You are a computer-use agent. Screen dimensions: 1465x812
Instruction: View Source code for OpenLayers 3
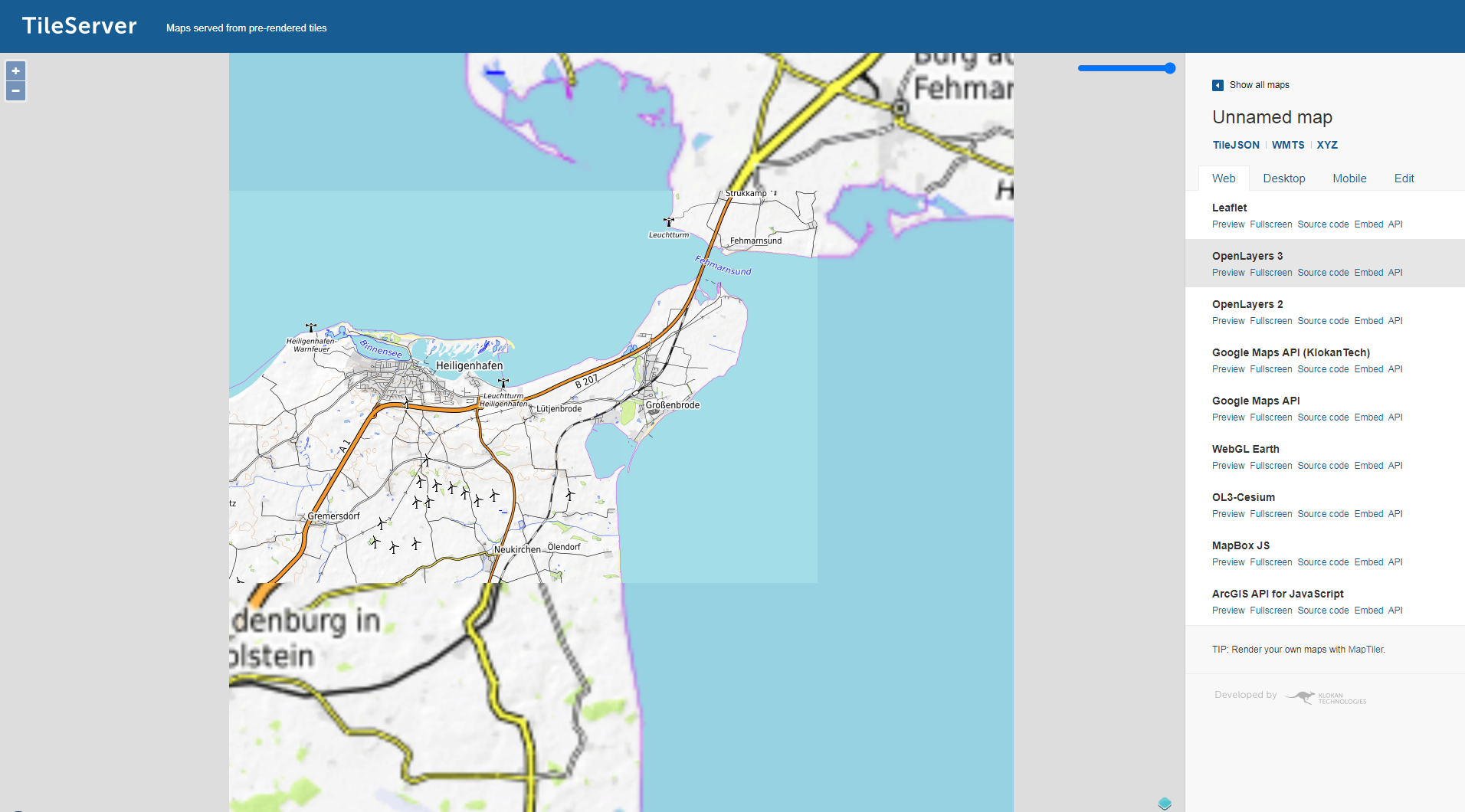click(x=1322, y=273)
